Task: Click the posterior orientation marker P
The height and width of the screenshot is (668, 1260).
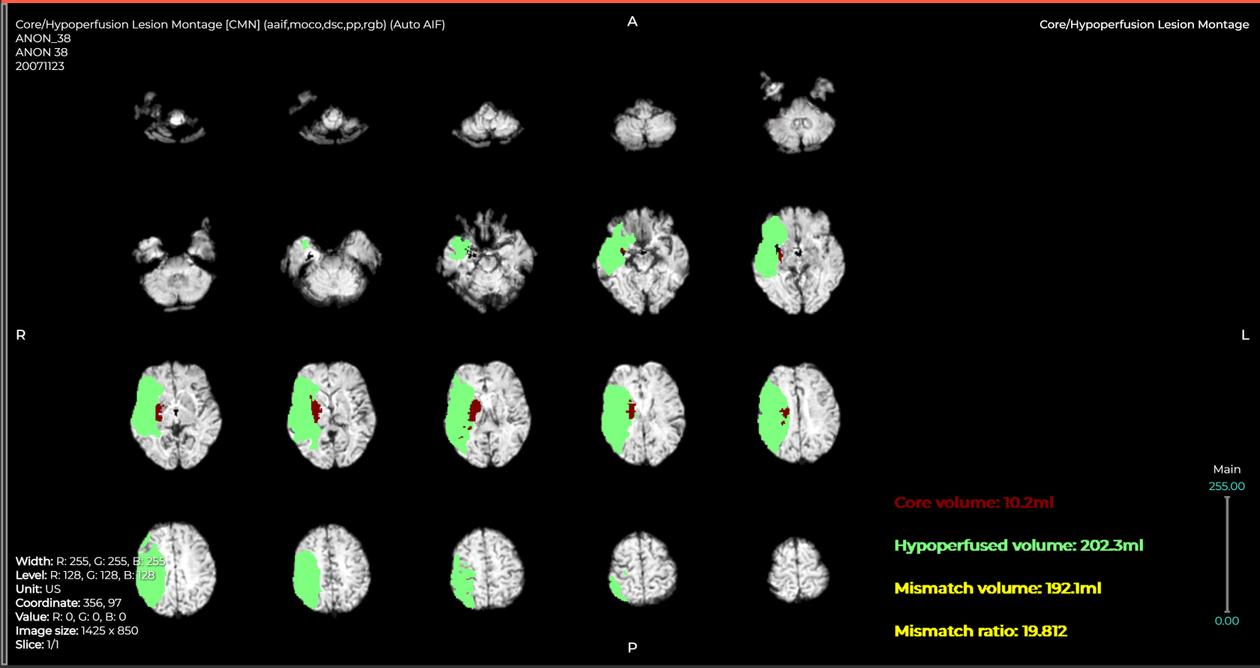Action: point(632,648)
